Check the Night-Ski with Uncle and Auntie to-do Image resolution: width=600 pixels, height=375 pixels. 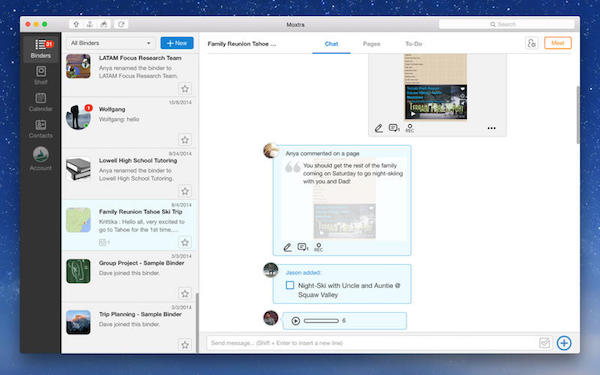290,285
